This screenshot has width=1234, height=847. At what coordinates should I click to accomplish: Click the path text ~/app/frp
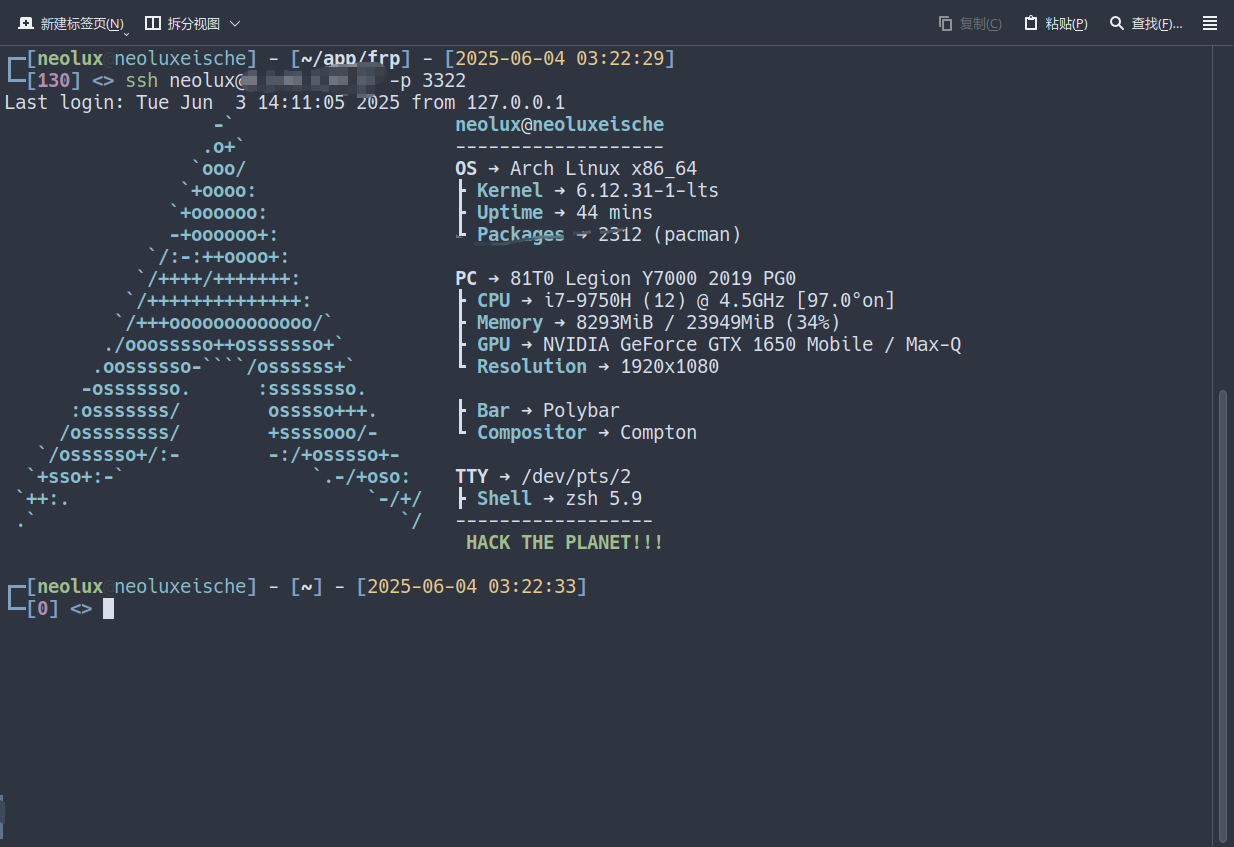click(x=350, y=59)
